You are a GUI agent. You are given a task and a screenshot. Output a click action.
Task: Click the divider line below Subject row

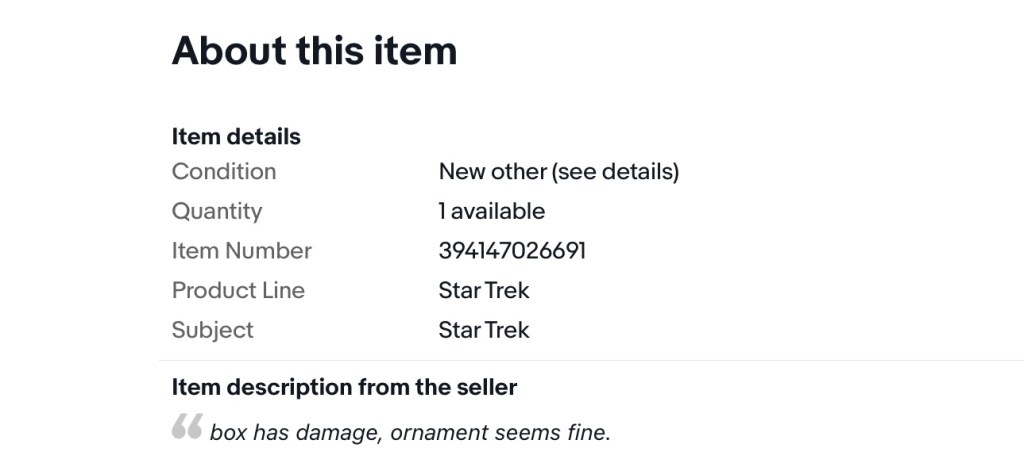(590, 360)
